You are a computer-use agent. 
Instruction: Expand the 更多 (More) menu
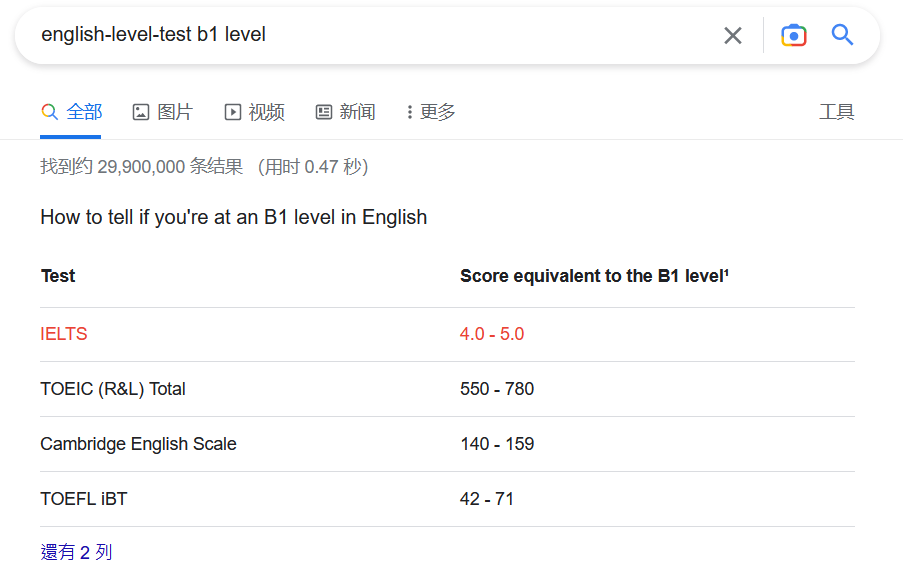pos(431,112)
